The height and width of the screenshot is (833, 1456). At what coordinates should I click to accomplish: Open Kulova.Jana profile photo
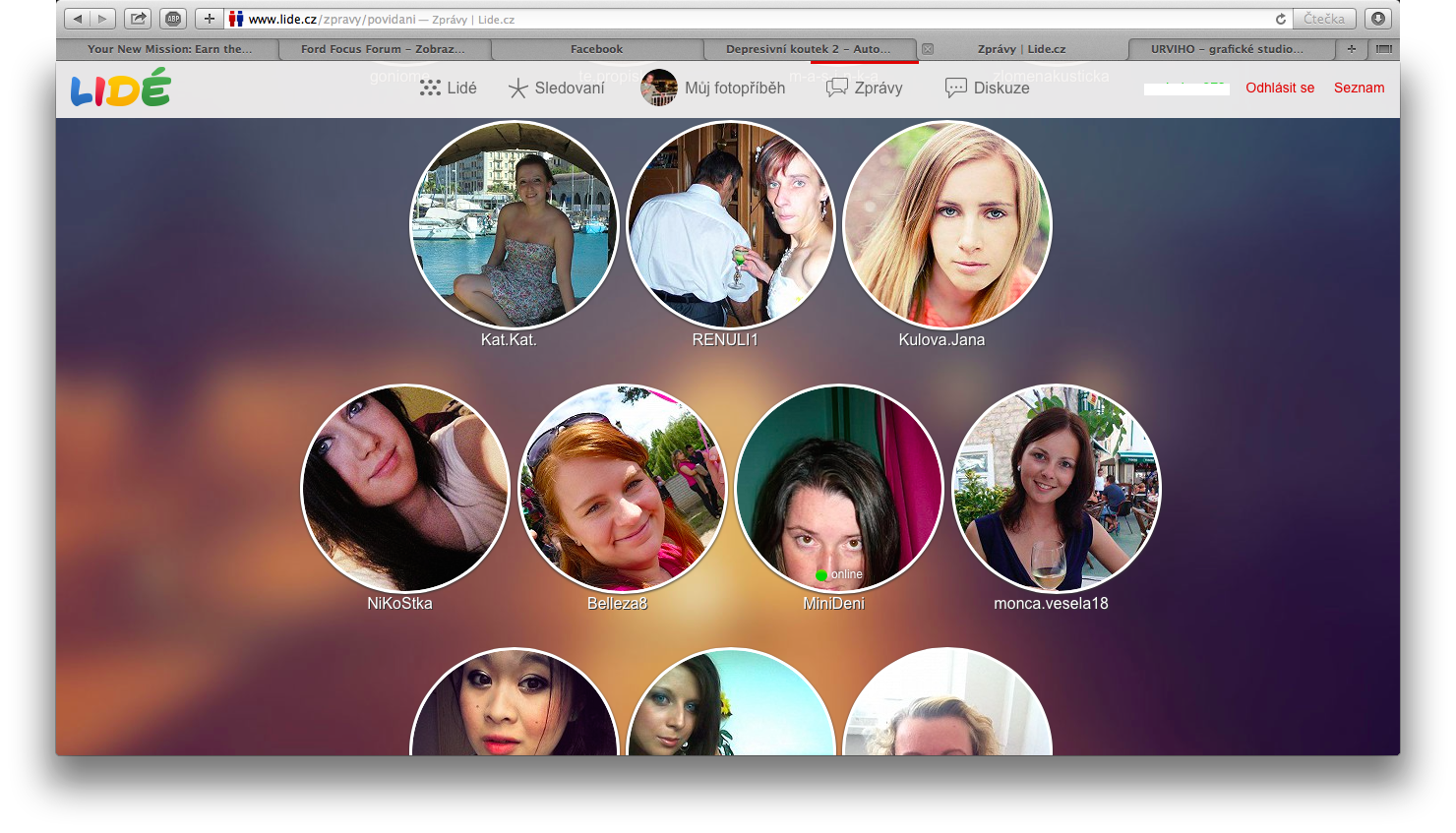(x=947, y=225)
